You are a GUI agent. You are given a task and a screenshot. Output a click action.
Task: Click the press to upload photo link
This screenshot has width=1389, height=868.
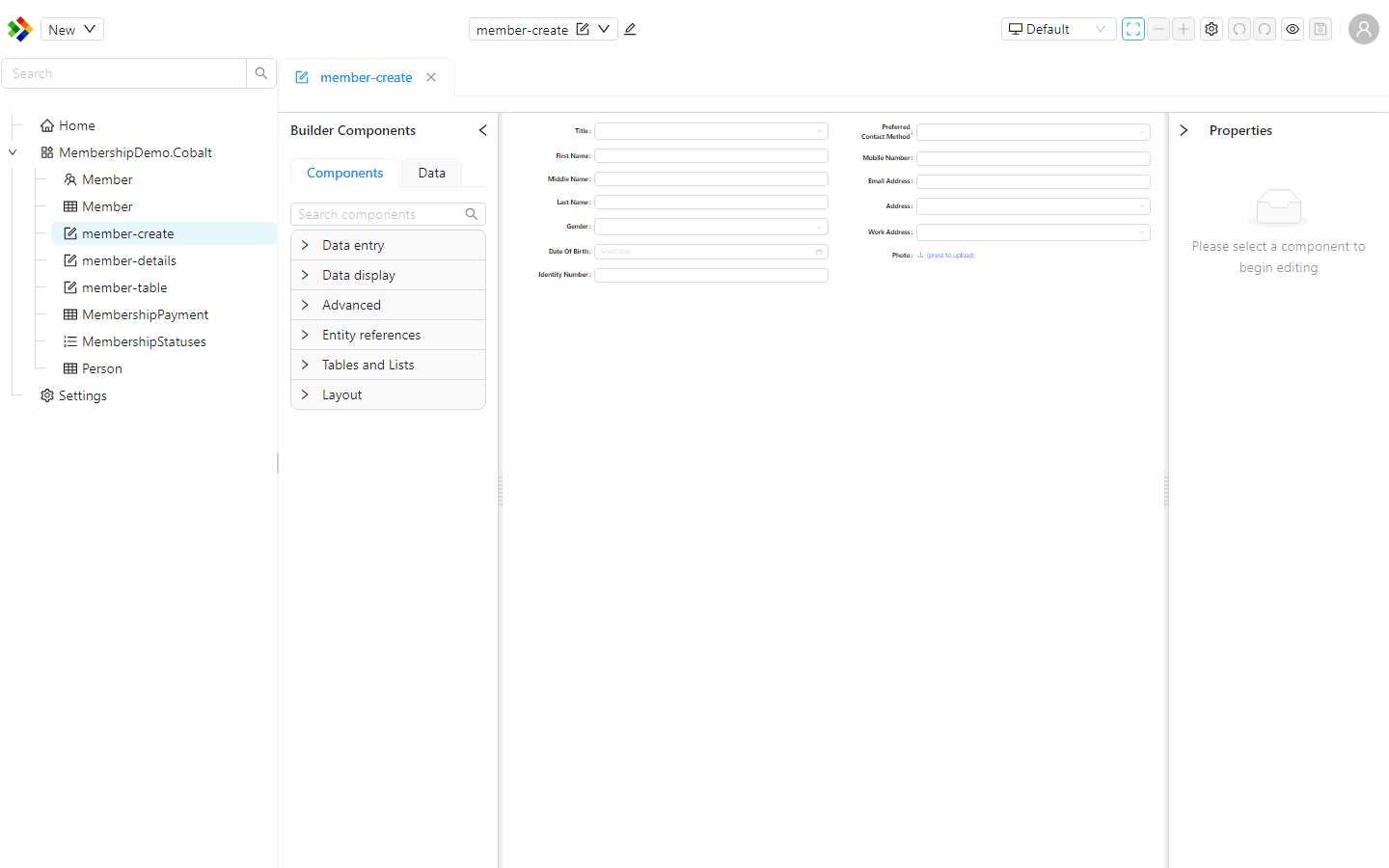[x=950, y=256]
